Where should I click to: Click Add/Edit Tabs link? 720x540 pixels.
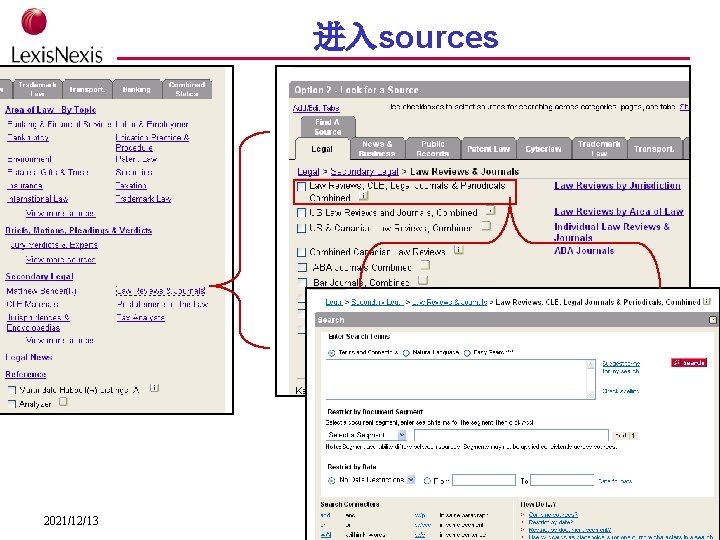coord(316,108)
